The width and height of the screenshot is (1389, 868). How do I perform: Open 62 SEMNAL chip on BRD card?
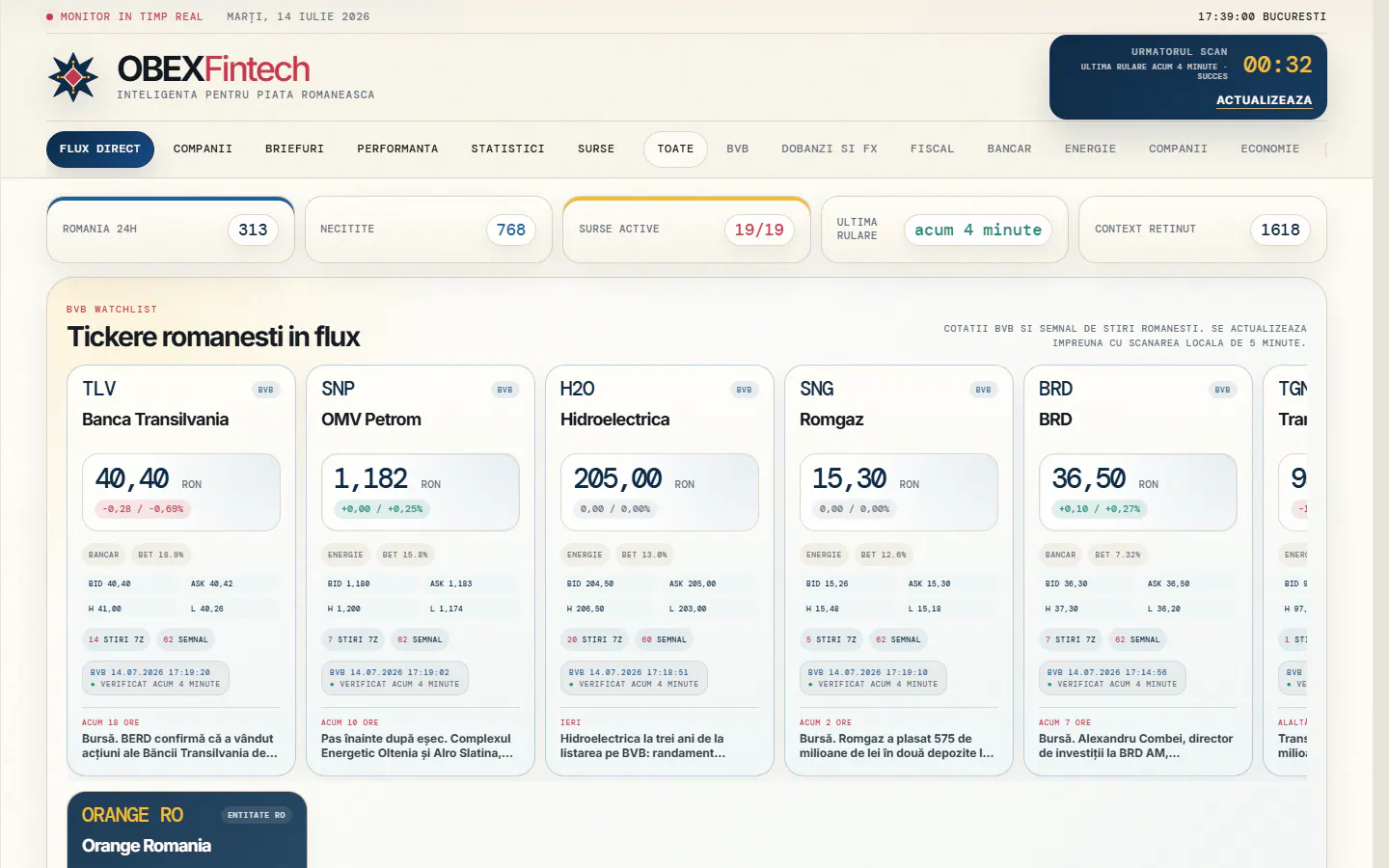(x=1137, y=639)
